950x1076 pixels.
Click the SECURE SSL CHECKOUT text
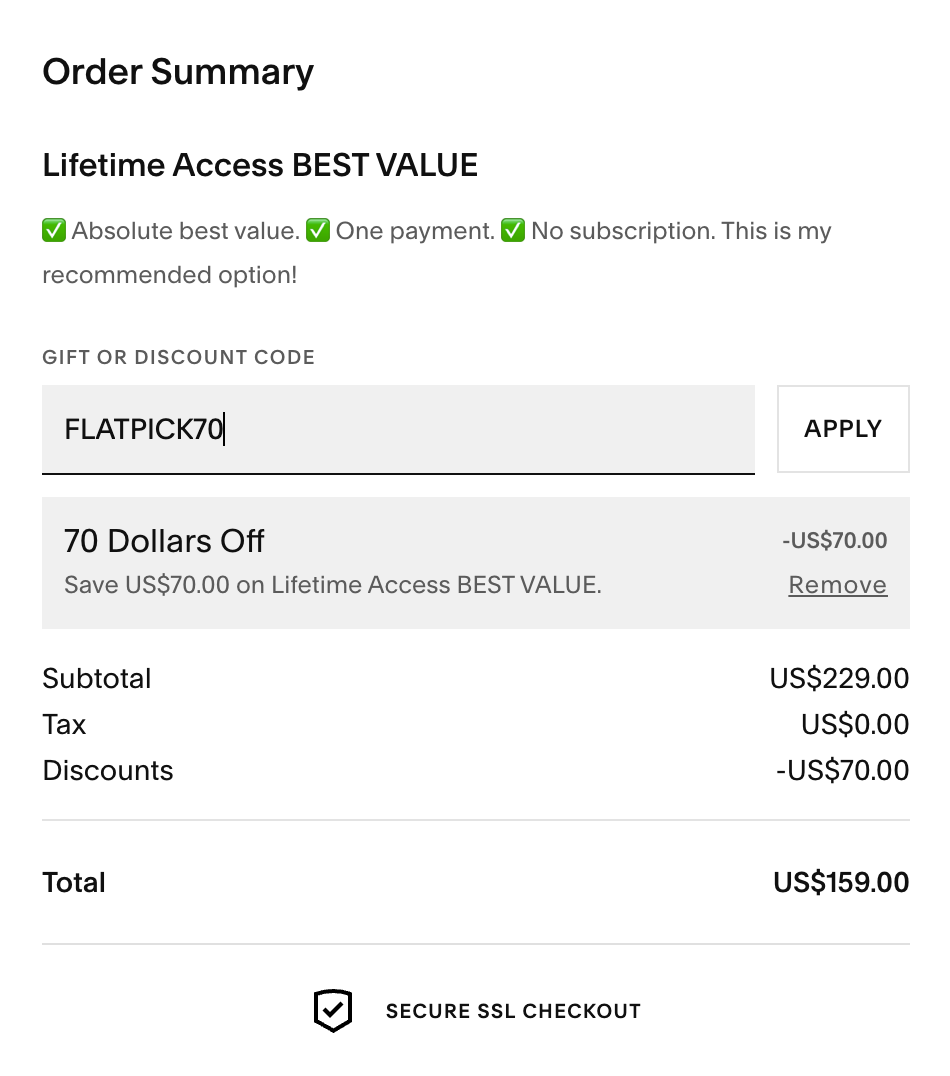[513, 1011]
